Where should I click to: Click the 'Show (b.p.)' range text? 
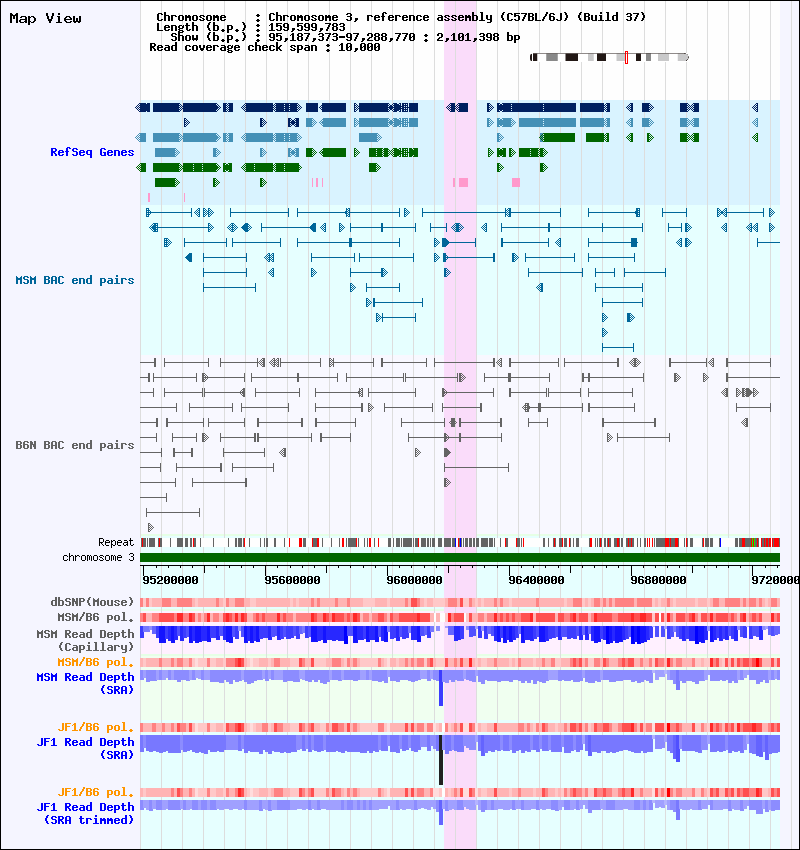point(345,37)
